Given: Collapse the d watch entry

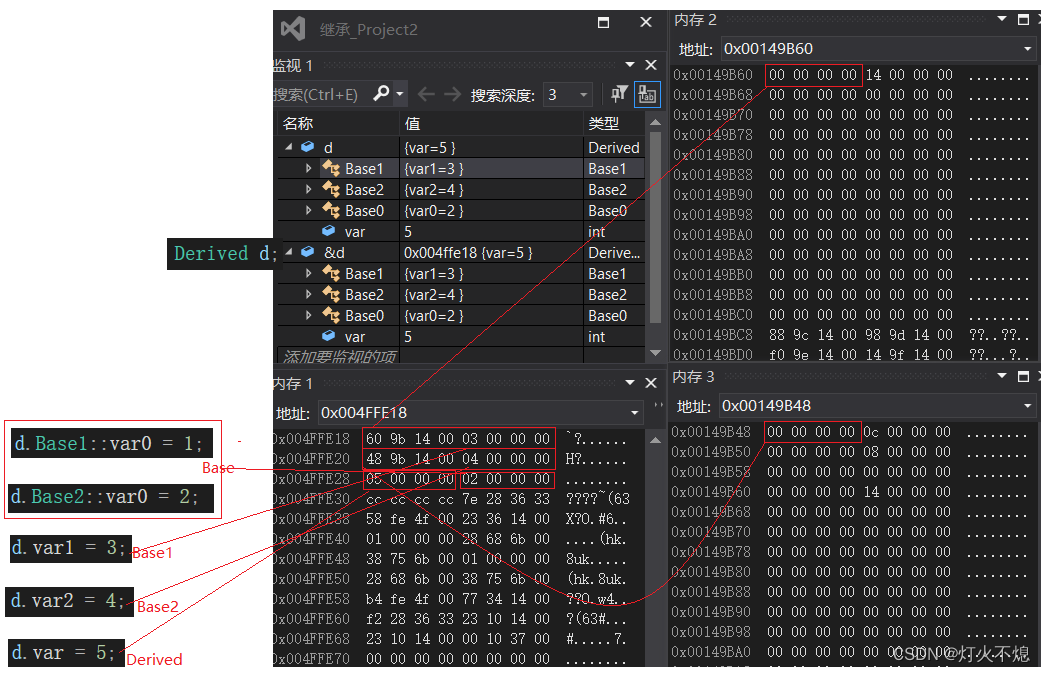Looking at the screenshot, I should pos(289,147).
